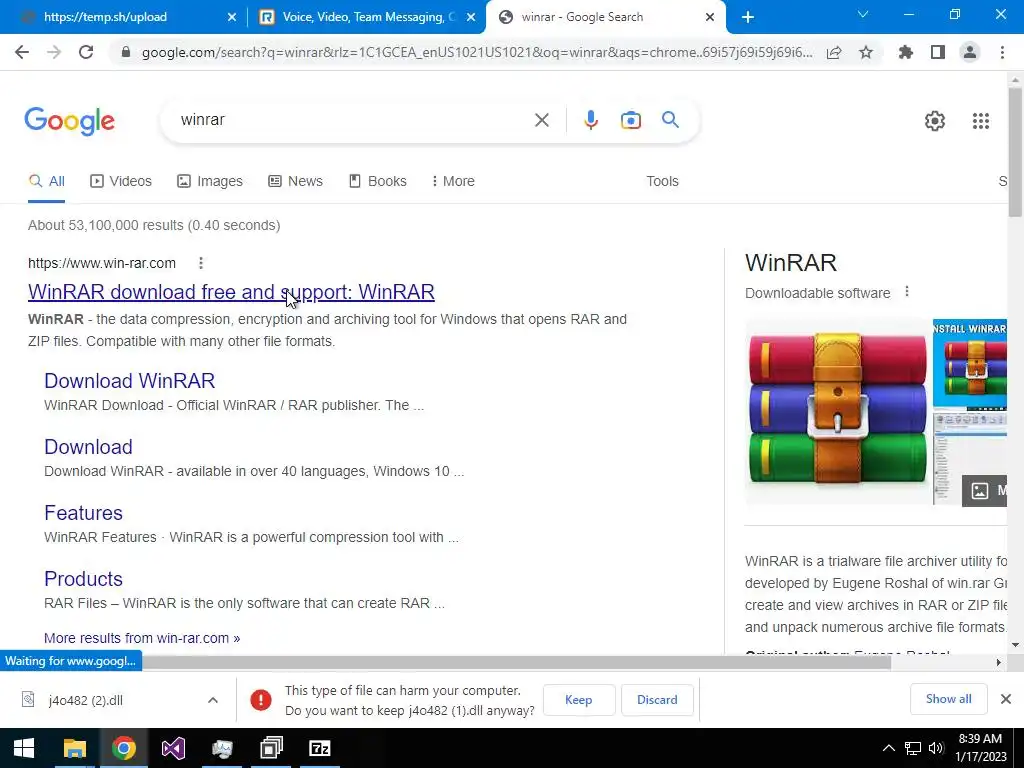Open WinRAR knowledge panel more options
Image resolution: width=1024 pixels, height=768 pixels.
[906, 292]
